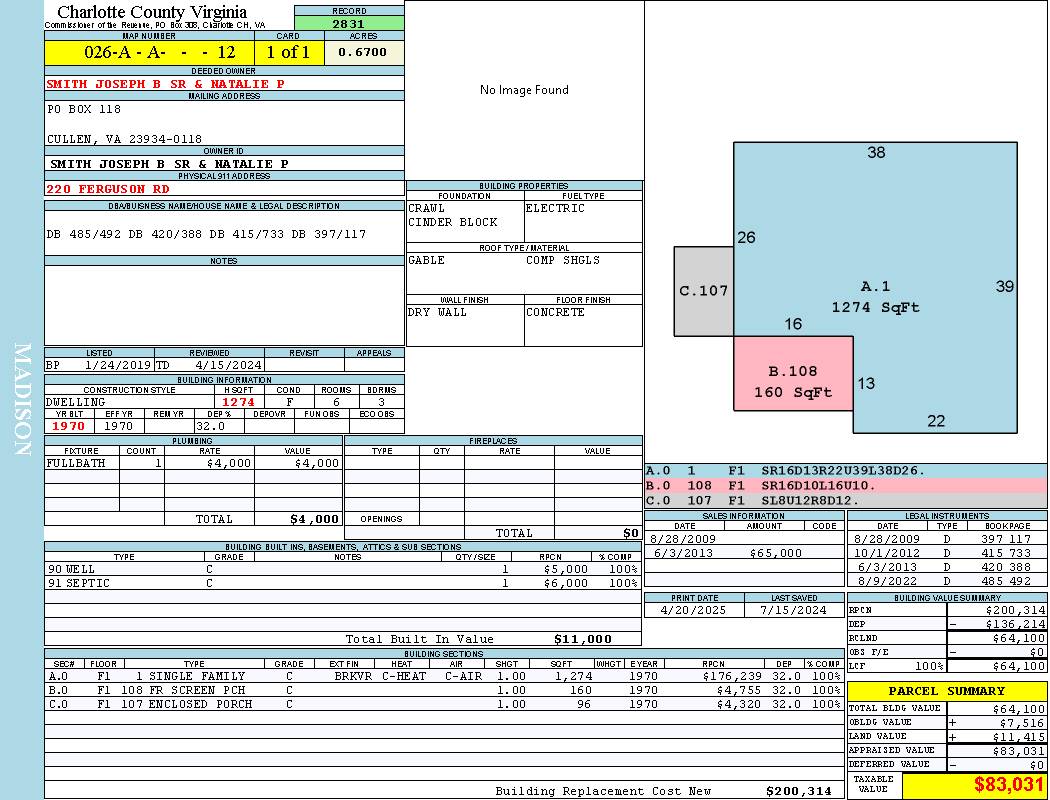Click the deeded owner name in red
Image resolution: width=1050 pixels, height=800 pixels.
pyautogui.click(x=166, y=84)
